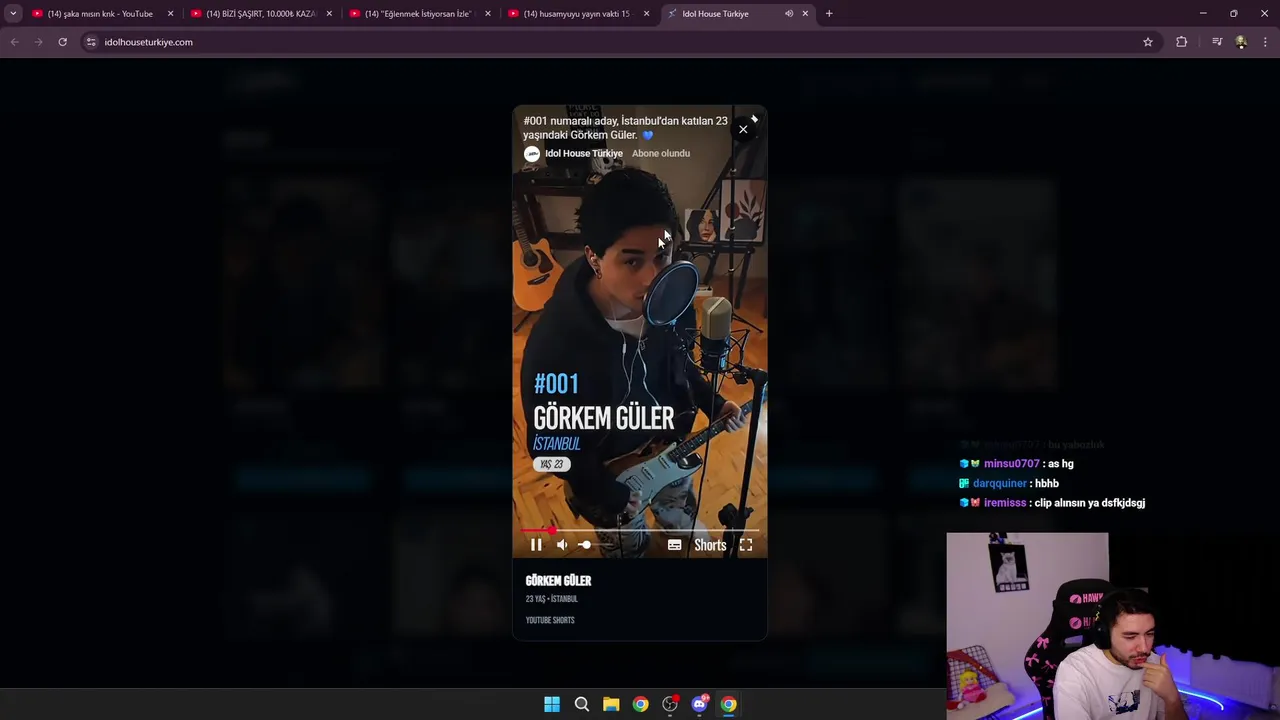Image resolution: width=1280 pixels, height=720 pixels.
Task: Click Idol House Türkiye channel avatar
Action: [x=532, y=153]
